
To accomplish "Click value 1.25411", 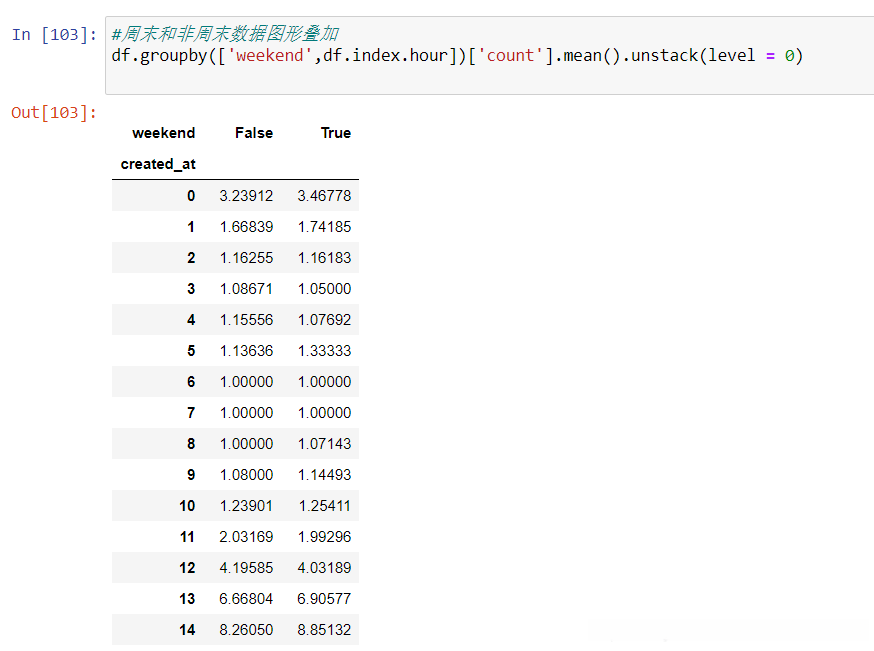I will (324, 506).
